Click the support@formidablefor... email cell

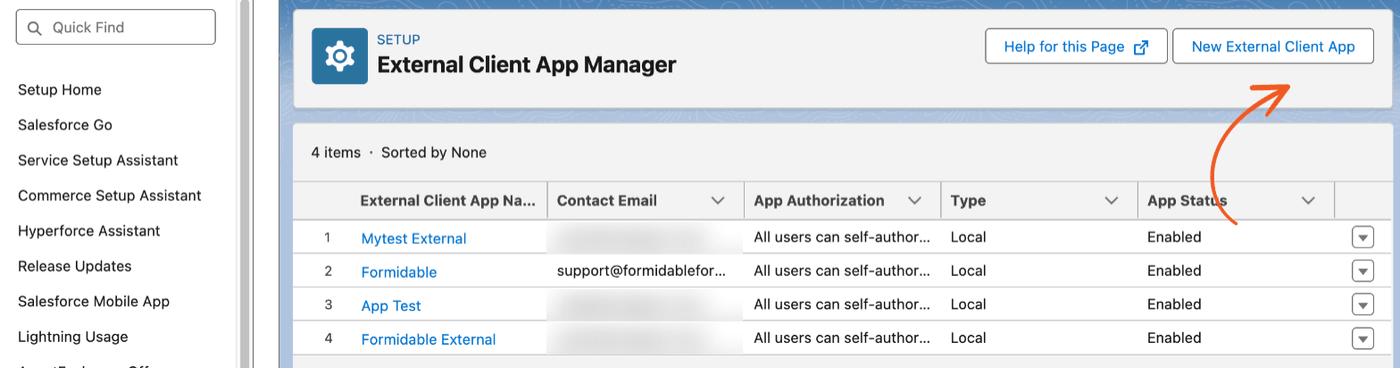[642, 271]
